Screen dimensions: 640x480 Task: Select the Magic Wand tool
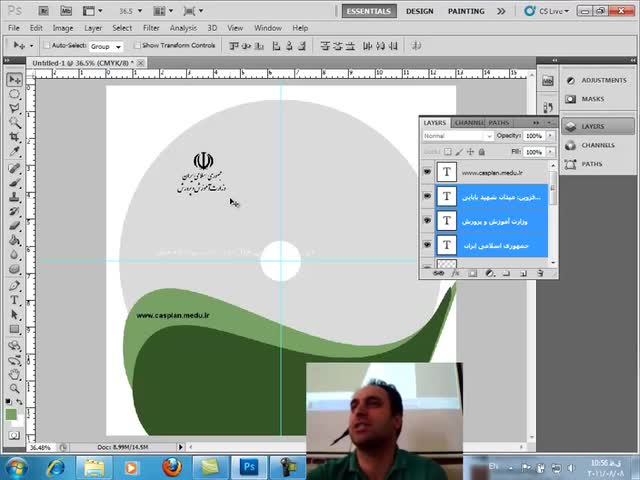[14, 122]
